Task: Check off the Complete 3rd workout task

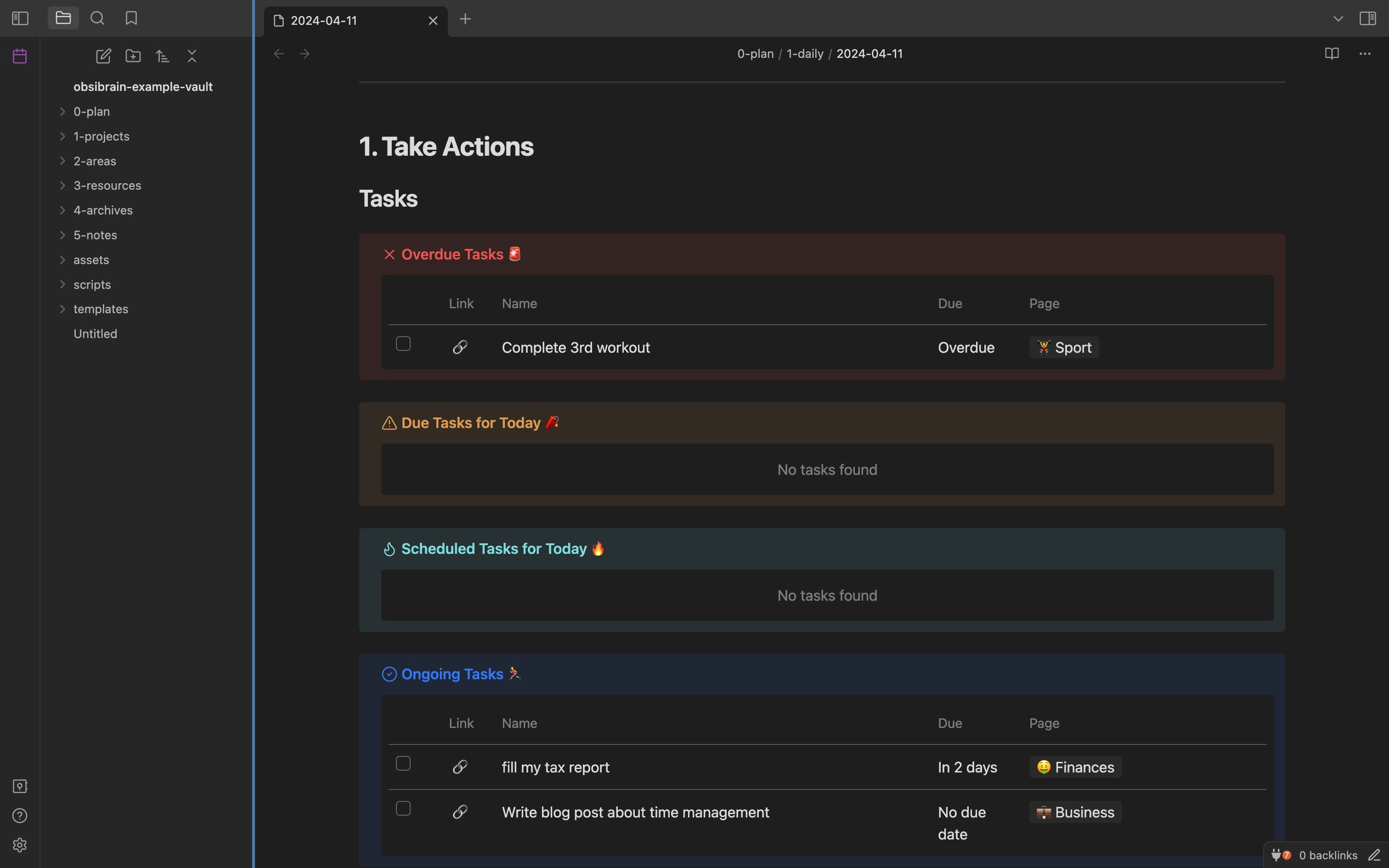Action: pyautogui.click(x=403, y=344)
